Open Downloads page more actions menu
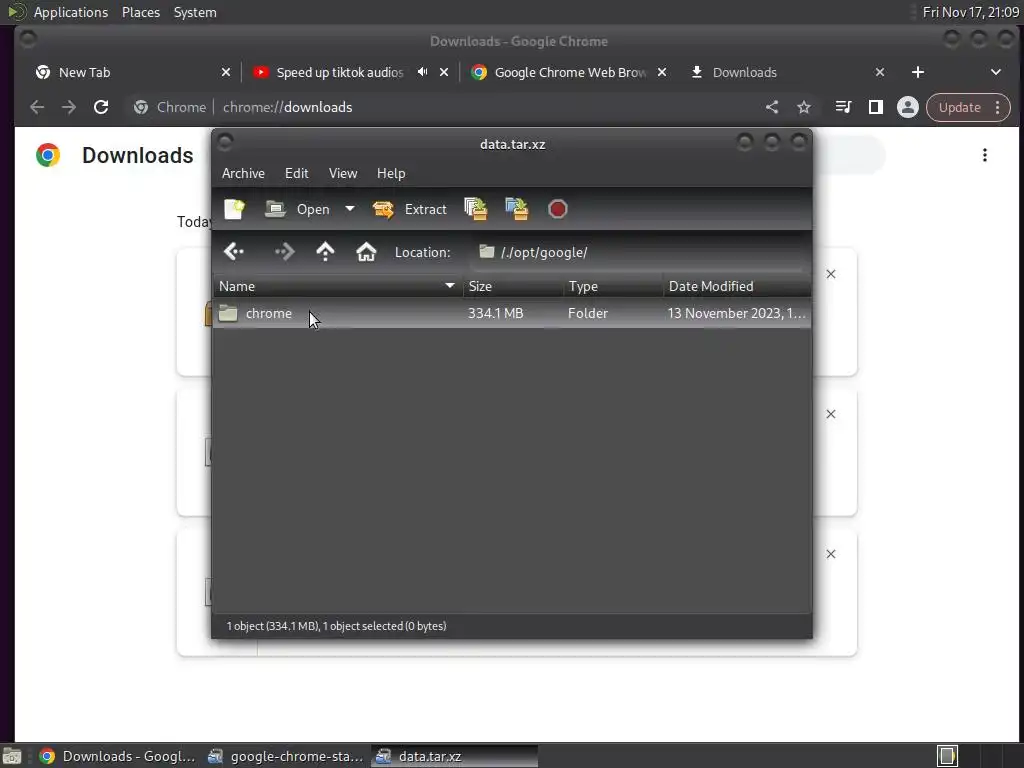 [x=984, y=155]
